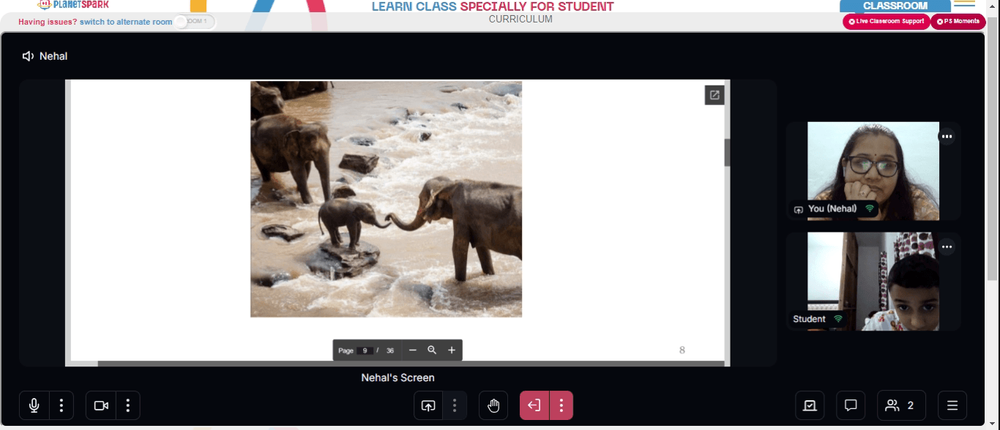Click switch to alternate room link

pyautogui.click(x=126, y=22)
